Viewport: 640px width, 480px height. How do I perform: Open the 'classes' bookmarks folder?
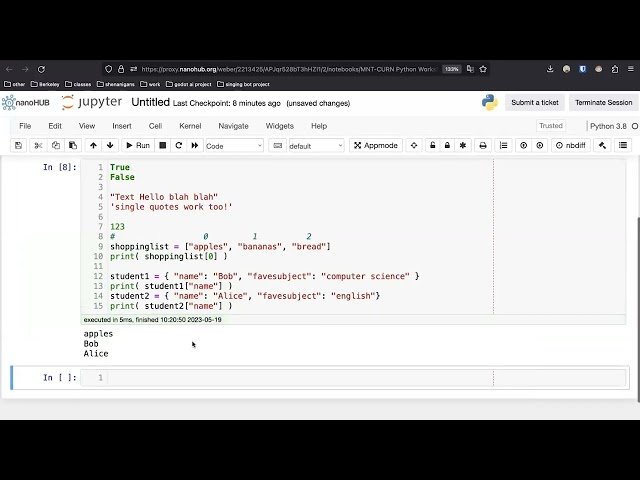[78, 84]
